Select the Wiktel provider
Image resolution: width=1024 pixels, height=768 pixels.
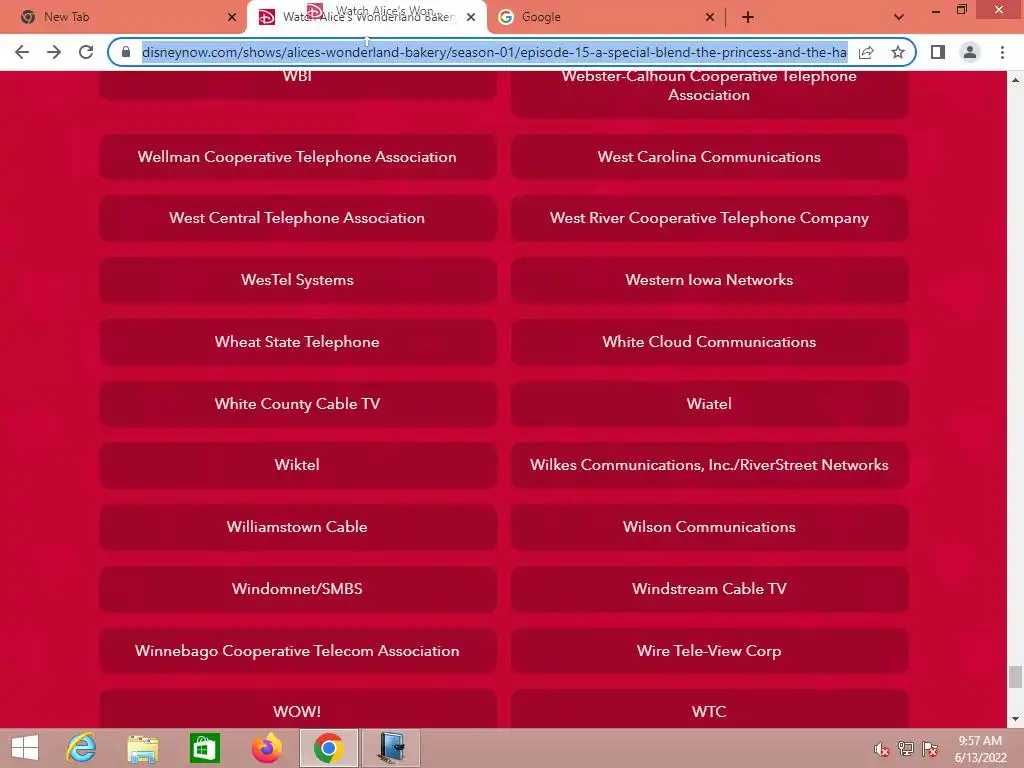tap(298, 465)
